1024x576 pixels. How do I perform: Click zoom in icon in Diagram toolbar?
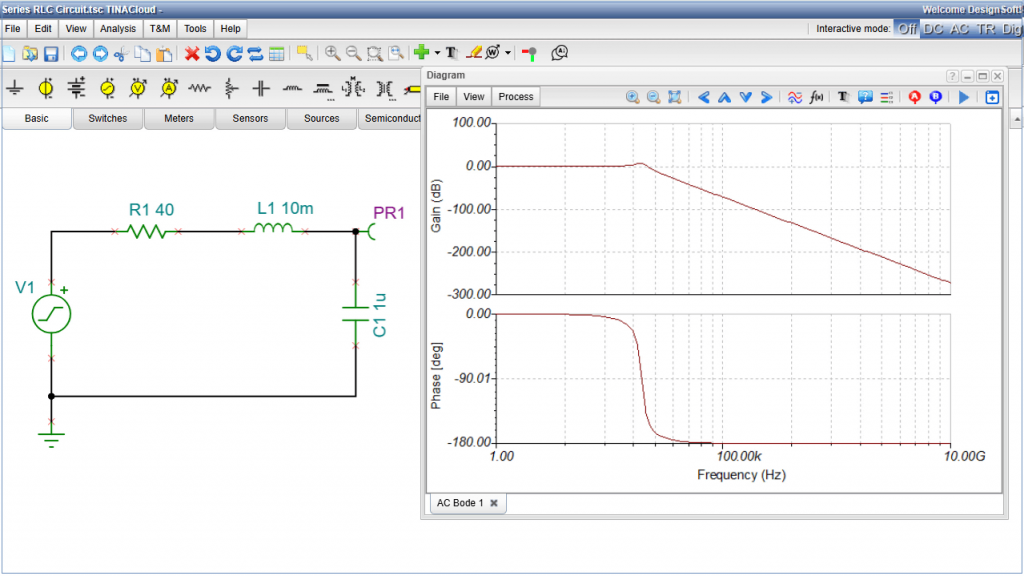click(632, 97)
